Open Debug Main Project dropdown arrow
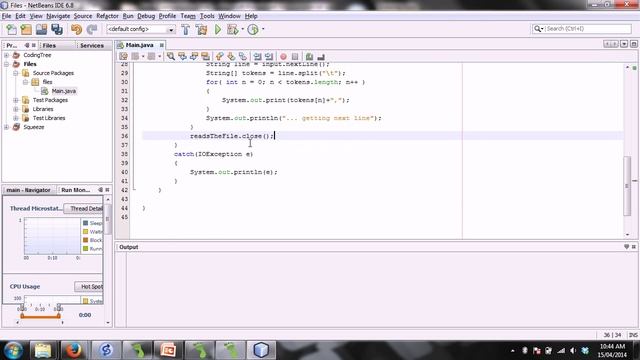640x360 pixels. 242,29
